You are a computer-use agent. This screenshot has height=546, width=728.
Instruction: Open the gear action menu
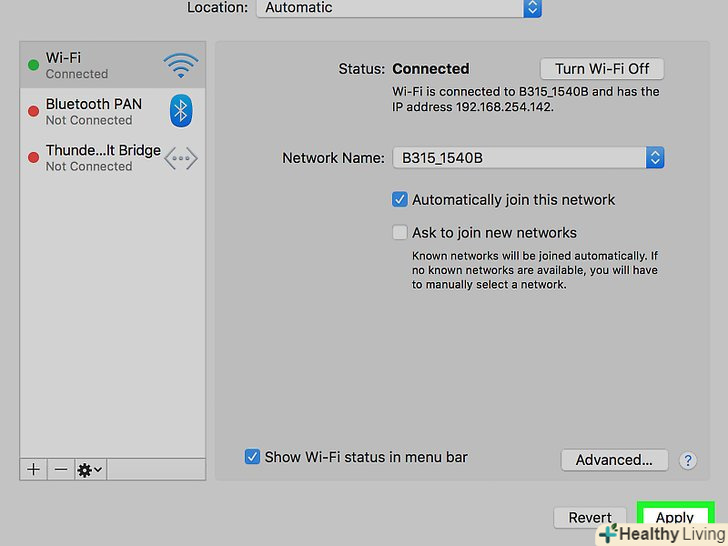pos(90,469)
